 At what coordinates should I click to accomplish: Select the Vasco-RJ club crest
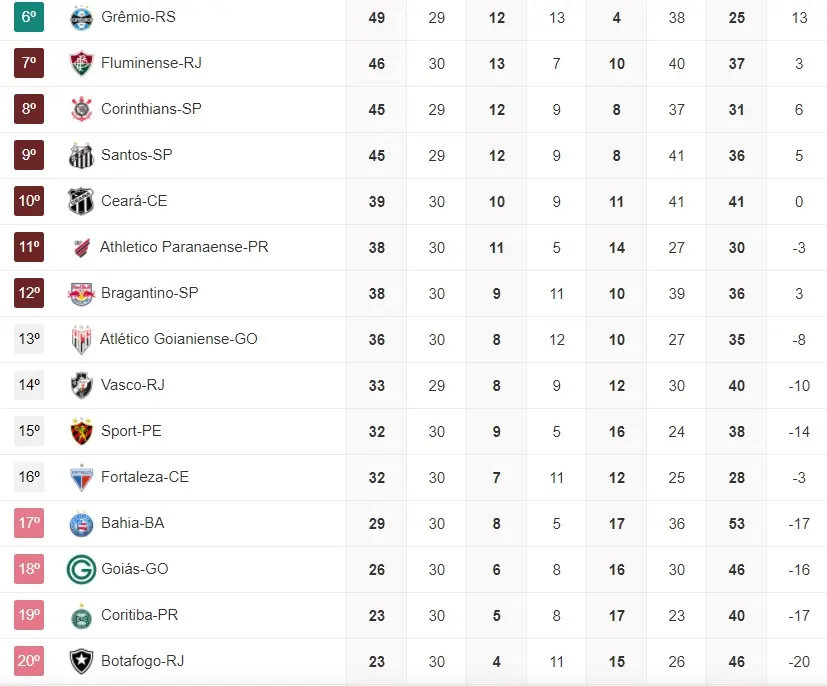tap(81, 385)
